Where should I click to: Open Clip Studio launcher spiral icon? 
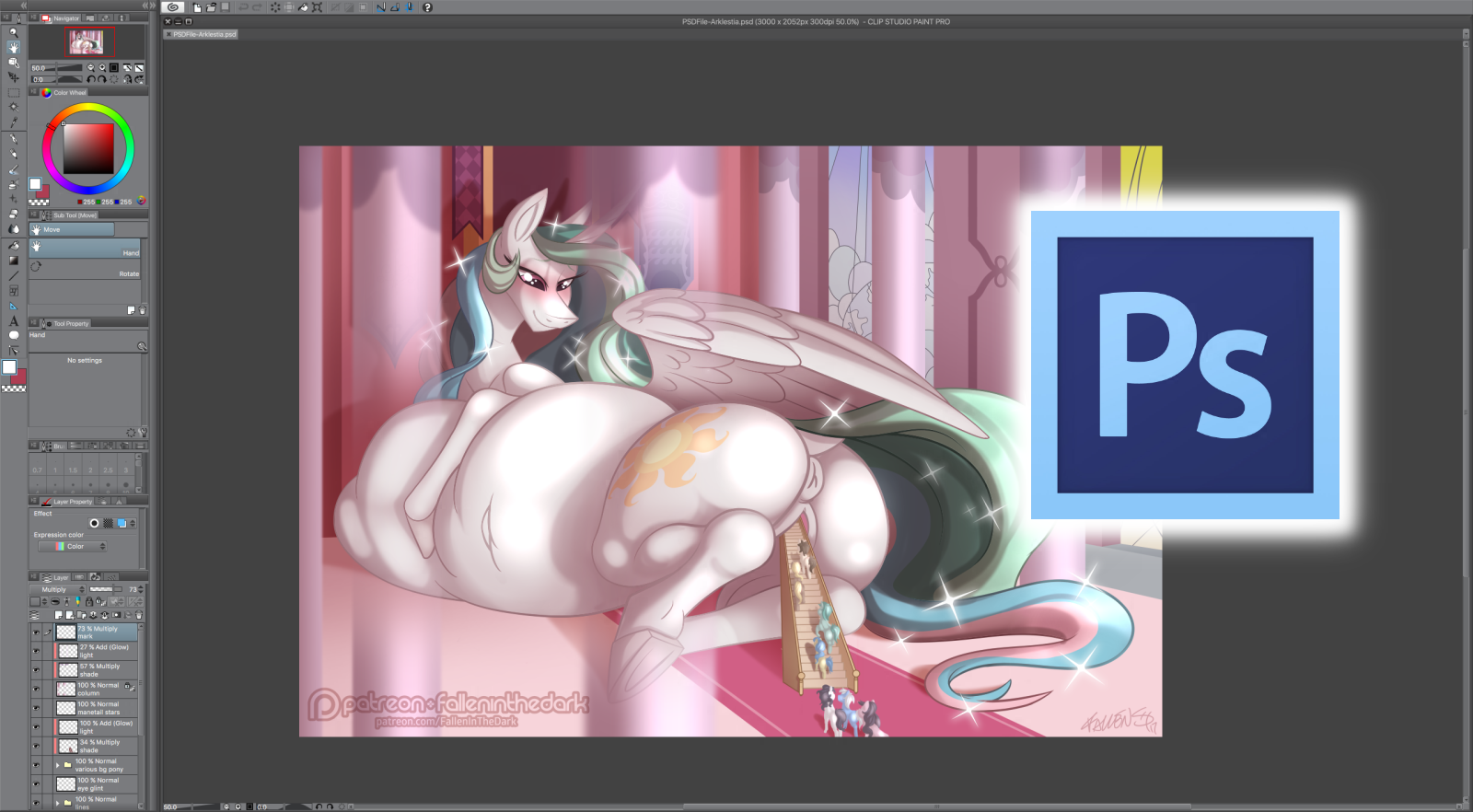[x=172, y=7]
